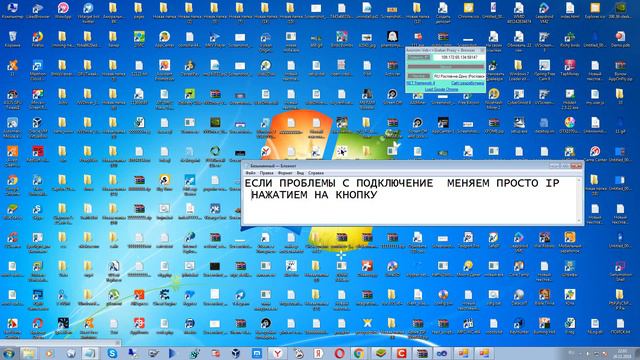Viewport: 640px width, 360px height.
Task: Click the Windows Start orb
Action: tap(9, 353)
